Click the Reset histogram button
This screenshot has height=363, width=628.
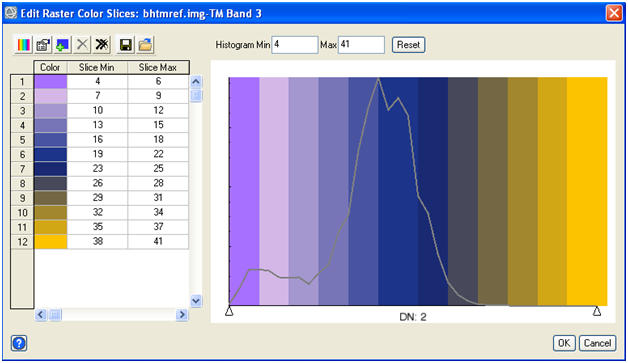408,45
